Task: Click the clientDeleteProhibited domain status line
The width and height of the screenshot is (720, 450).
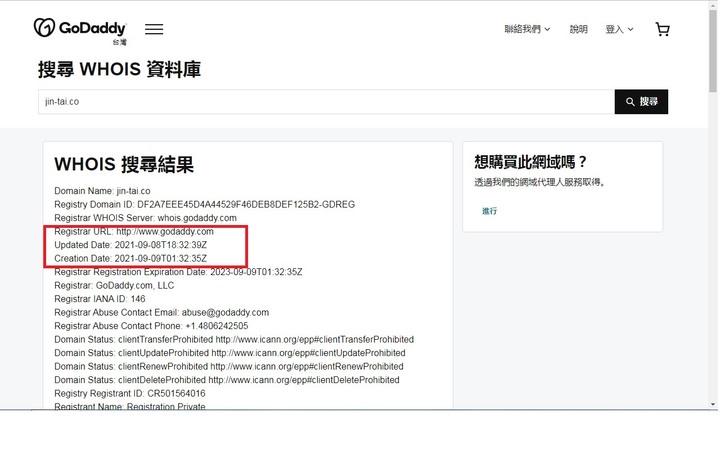Action: click(227, 380)
